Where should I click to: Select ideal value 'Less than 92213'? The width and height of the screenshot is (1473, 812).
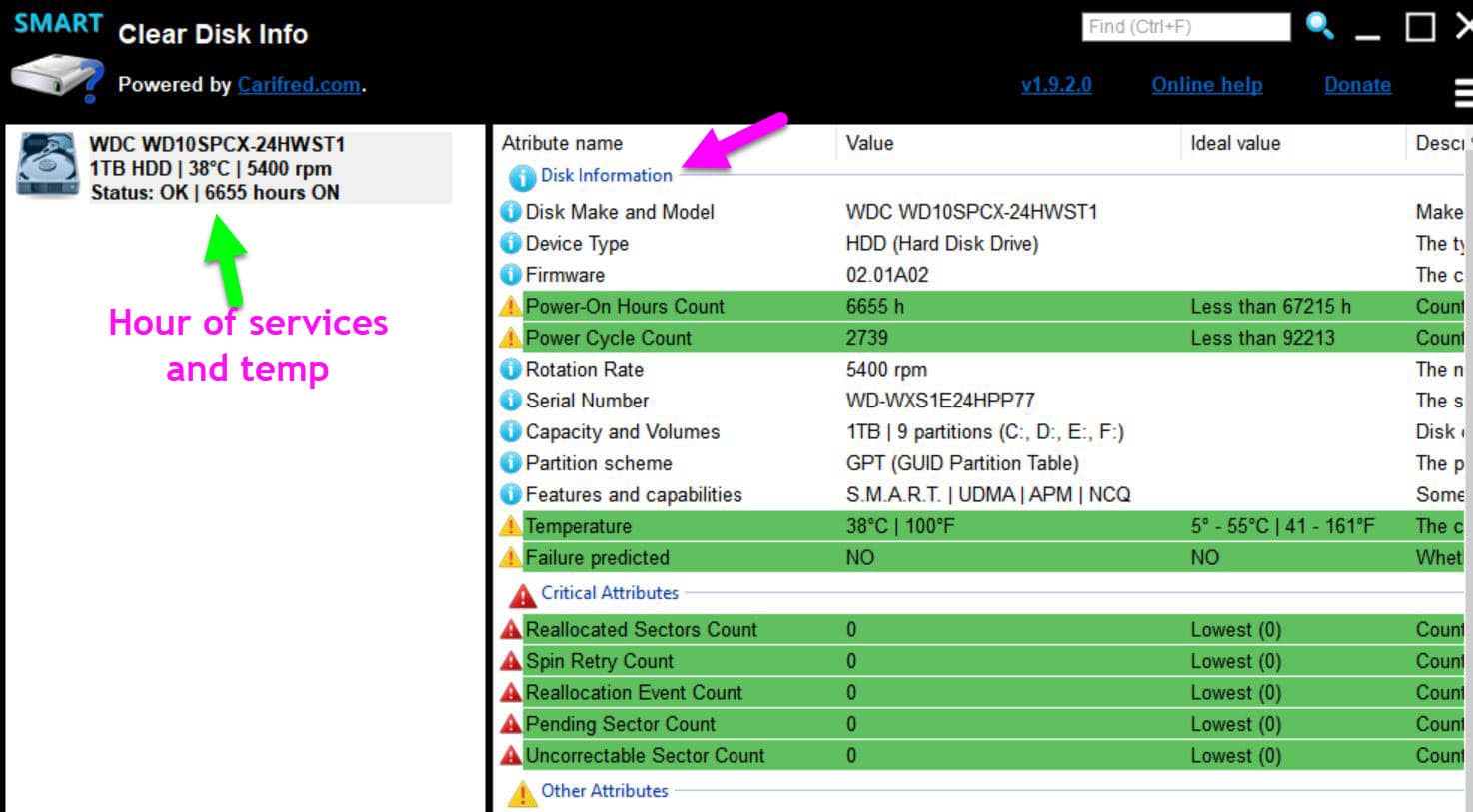(x=1262, y=338)
